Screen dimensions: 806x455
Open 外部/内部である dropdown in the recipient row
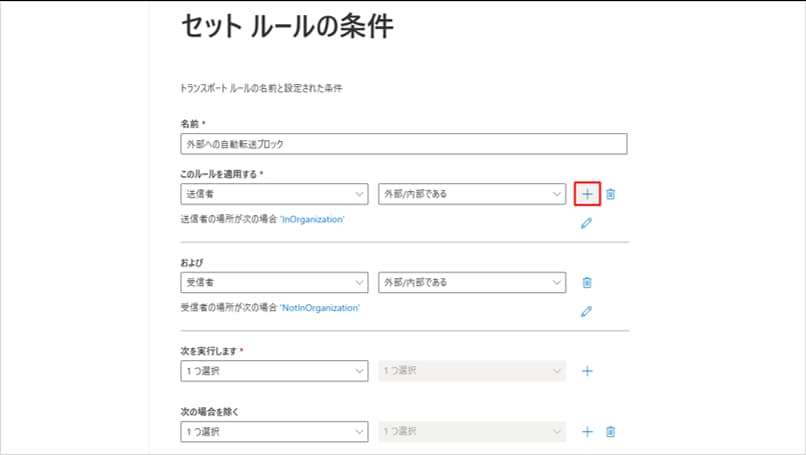tap(472, 283)
